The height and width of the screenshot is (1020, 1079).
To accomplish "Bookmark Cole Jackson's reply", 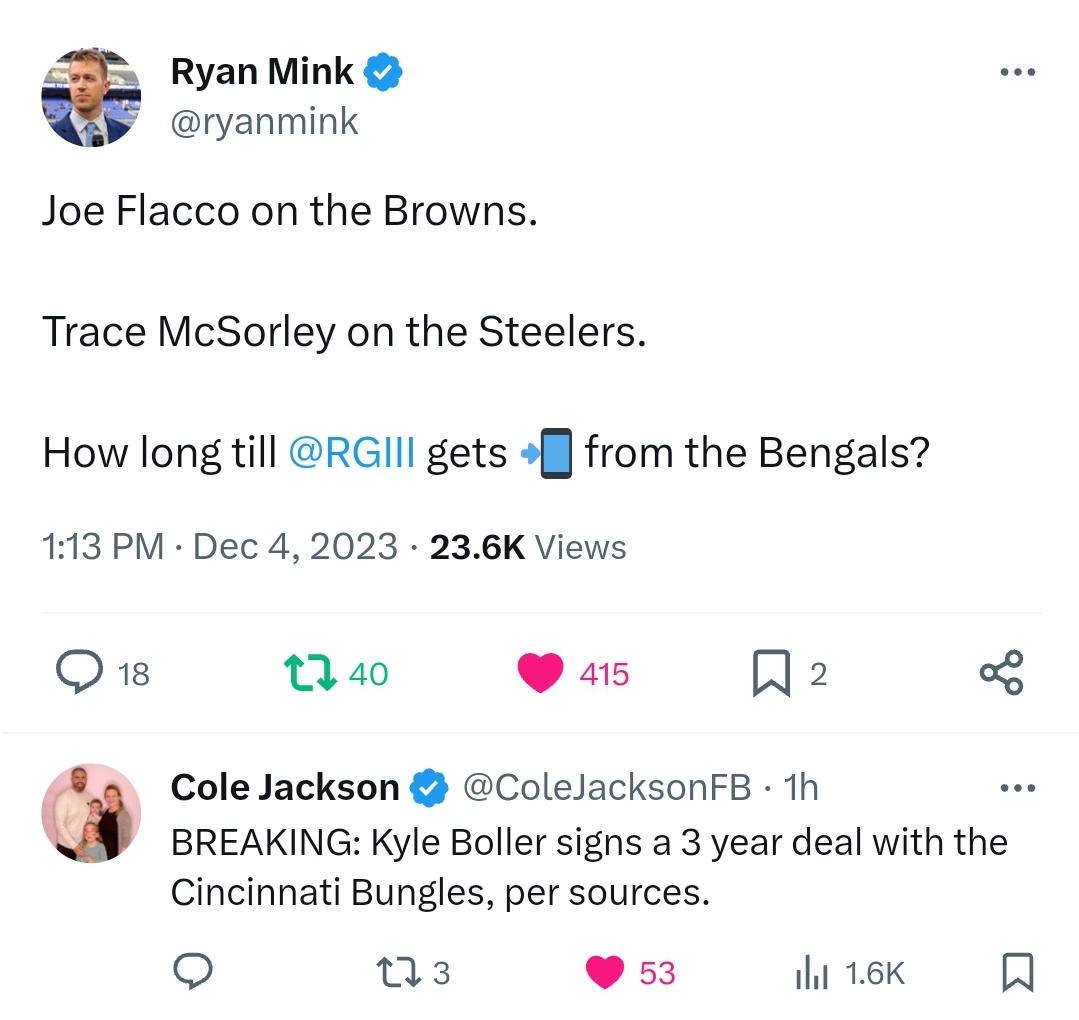I will tap(1018, 972).
